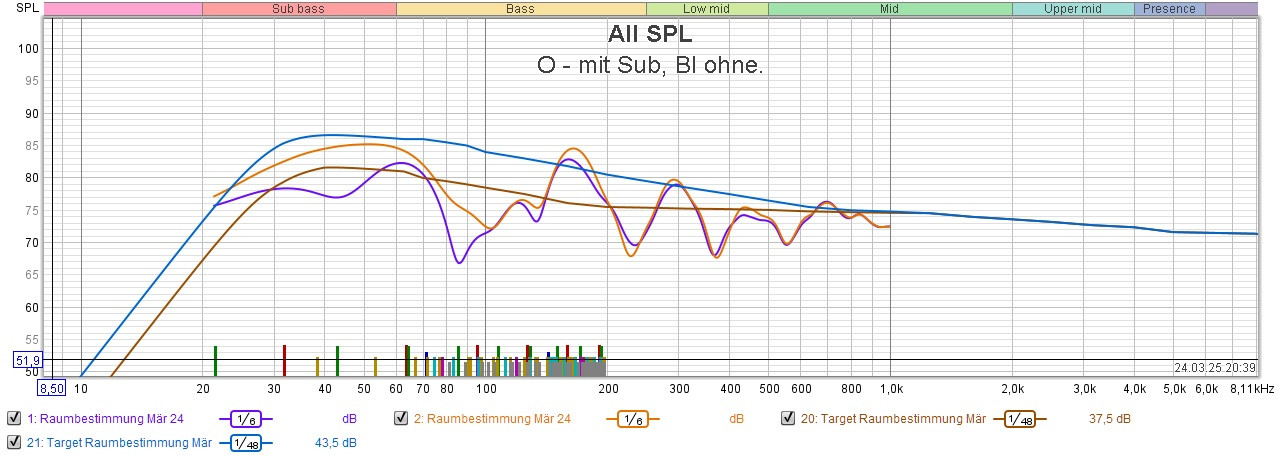Select the '2: Raumbestimmung Mär 24' legend label
The width and height of the screenshot is (1280, 457).
[x=492, y=418]
